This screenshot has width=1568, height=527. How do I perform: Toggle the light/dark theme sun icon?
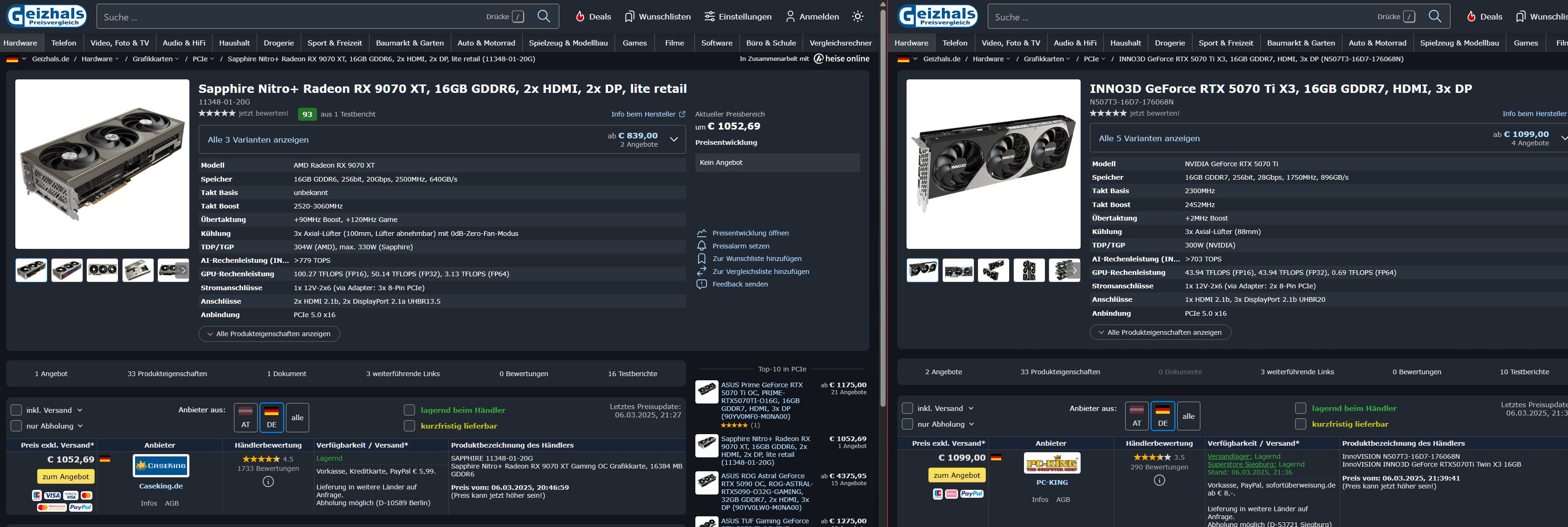(x=858, y=16)
